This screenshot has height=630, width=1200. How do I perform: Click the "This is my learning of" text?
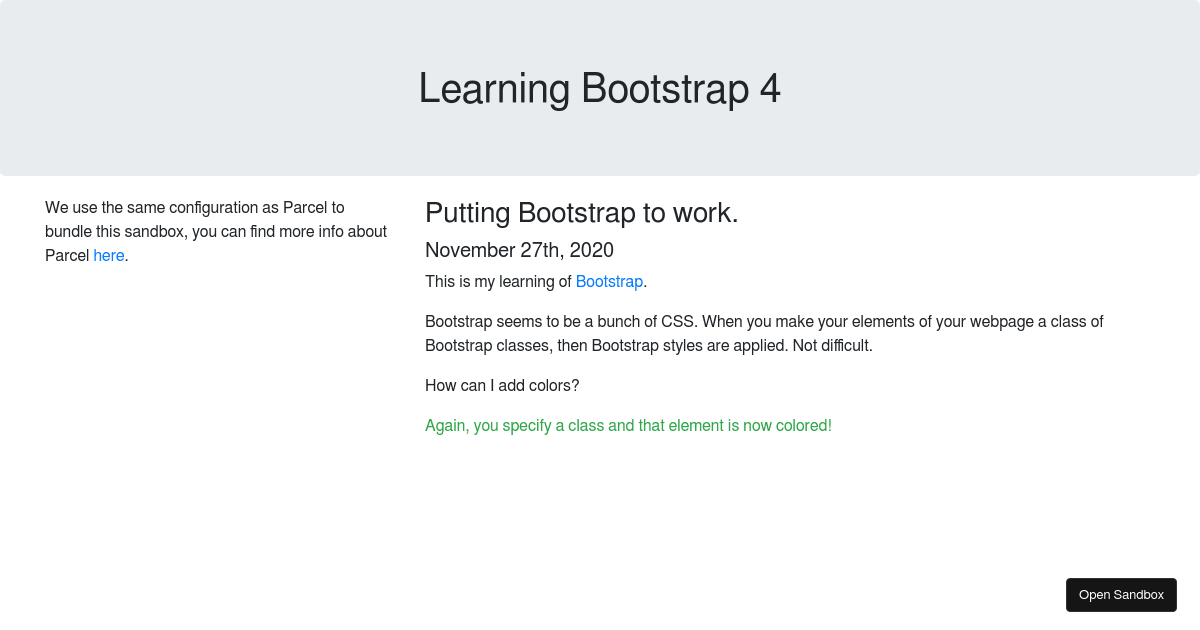tap(498, 282)
